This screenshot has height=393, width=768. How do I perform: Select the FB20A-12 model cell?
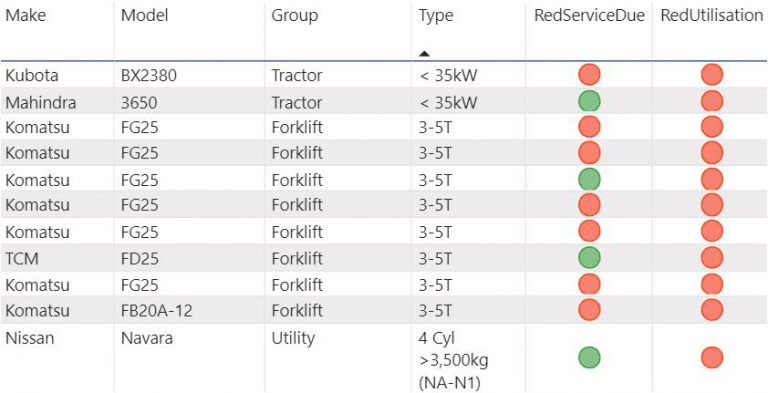pos(160,310)
